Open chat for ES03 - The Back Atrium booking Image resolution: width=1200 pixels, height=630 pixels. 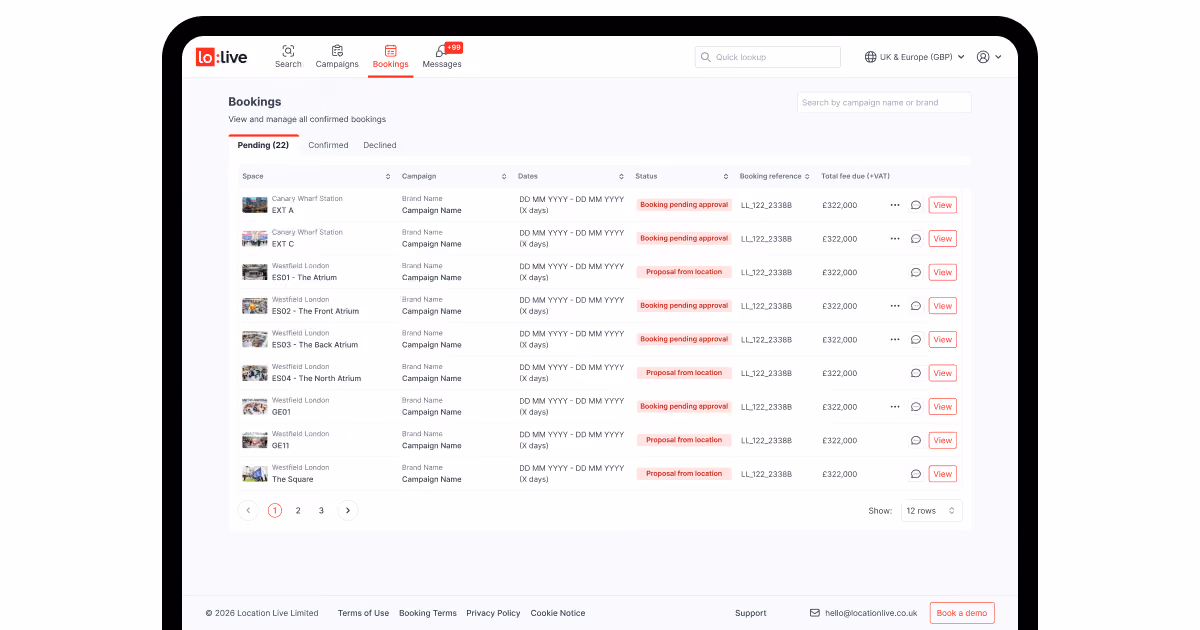click(915, 340)
